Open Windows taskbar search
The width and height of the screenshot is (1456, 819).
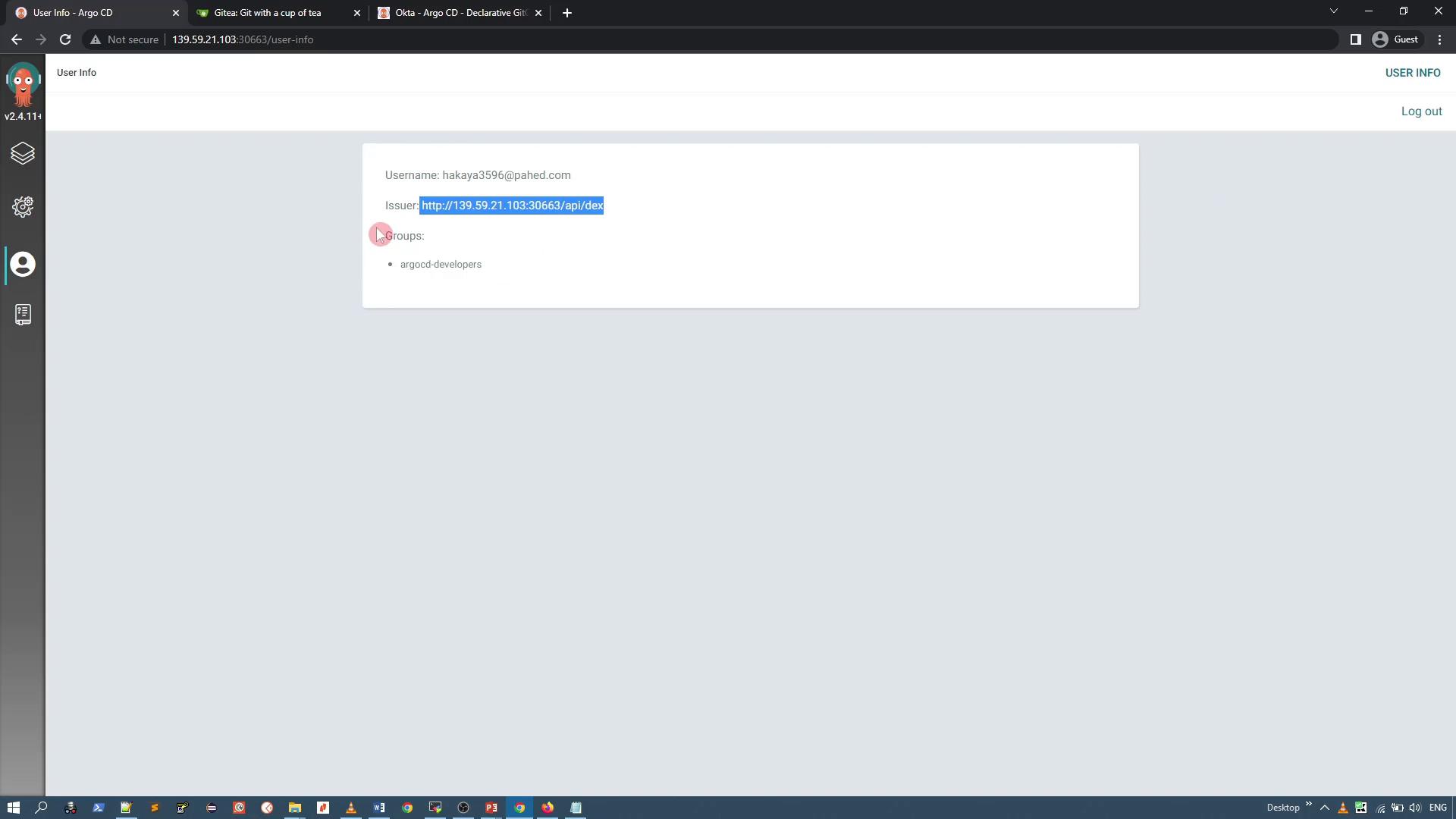tap(41, 808)
